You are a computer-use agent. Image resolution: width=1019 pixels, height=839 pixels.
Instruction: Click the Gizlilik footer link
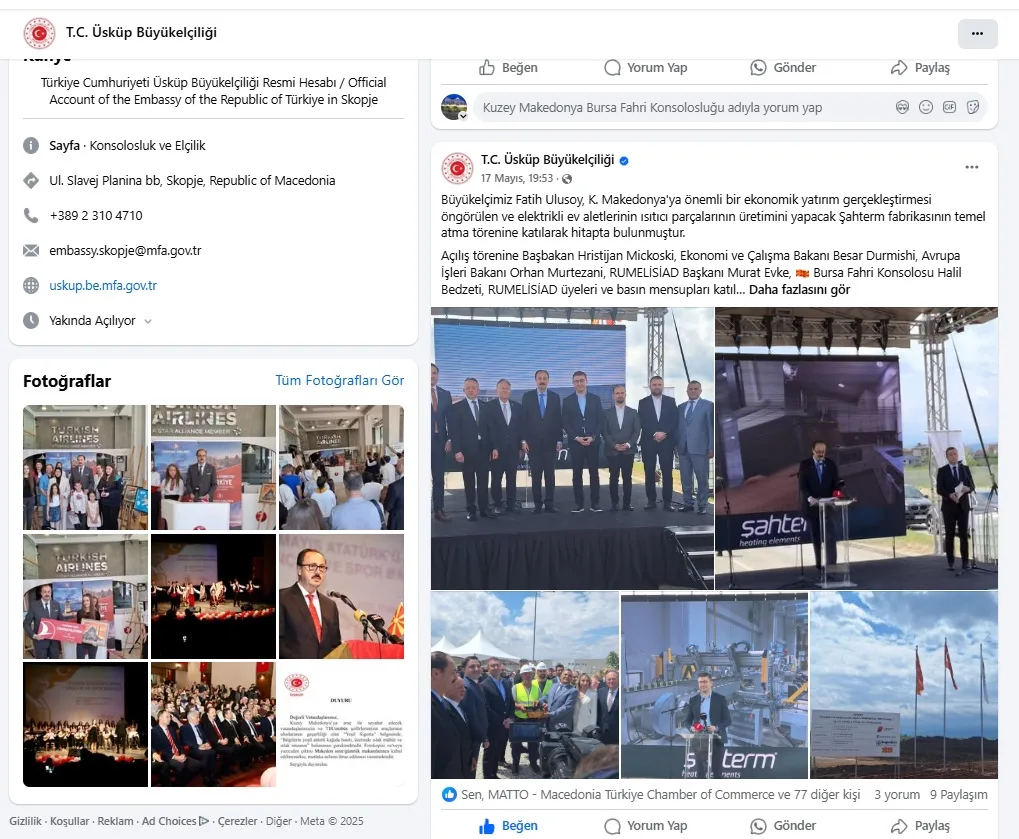coord(25,821)
